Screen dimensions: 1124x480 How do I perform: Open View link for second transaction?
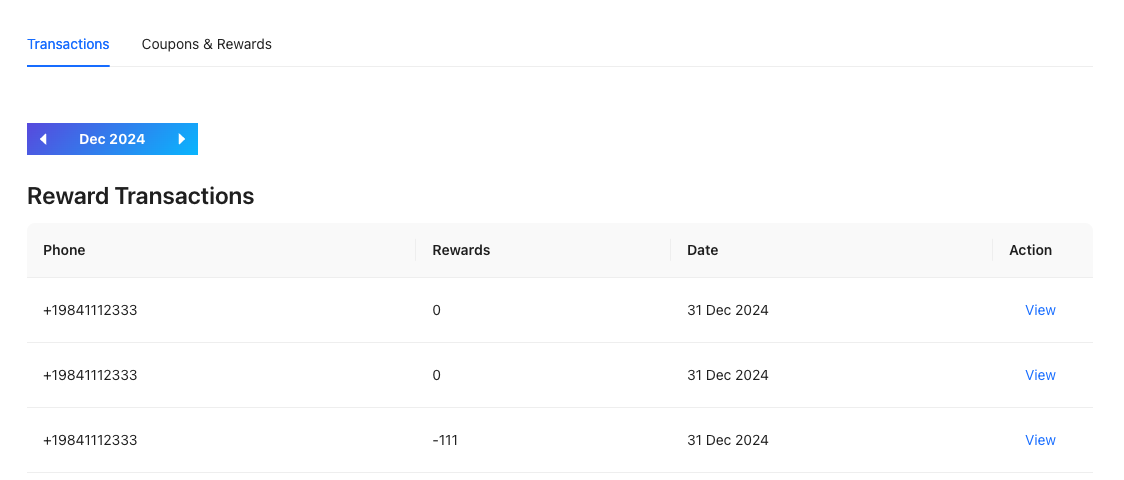point(1040,375)
